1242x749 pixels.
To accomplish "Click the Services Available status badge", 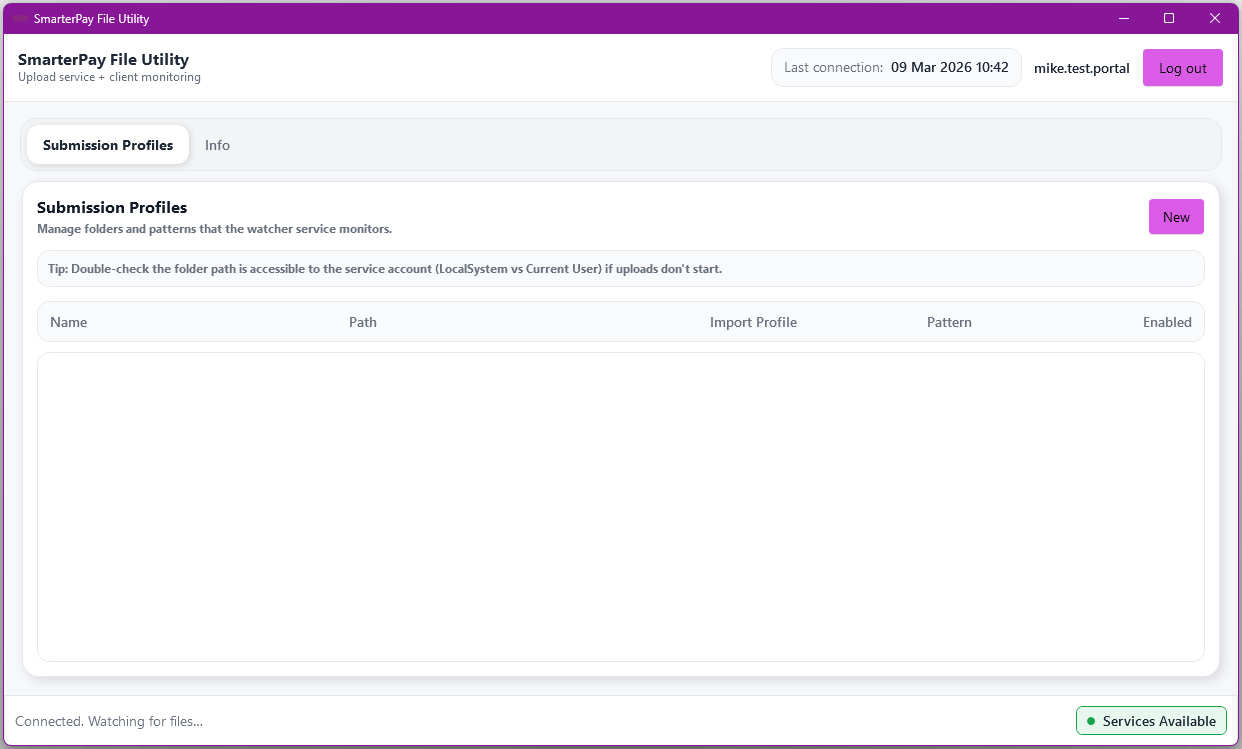I will 1151,721.
